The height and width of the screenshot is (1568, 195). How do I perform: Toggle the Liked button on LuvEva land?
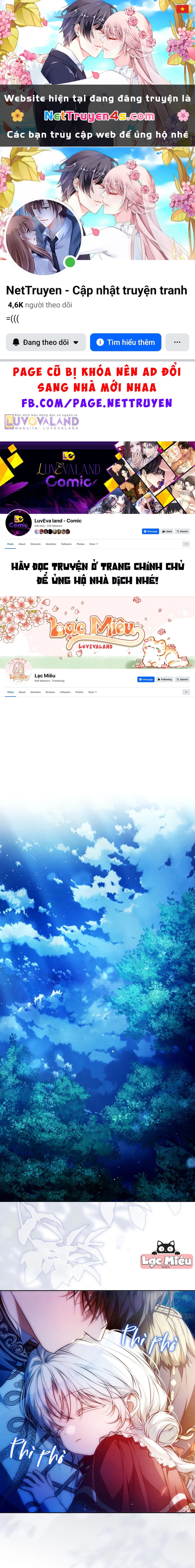(x=166, y=531)
